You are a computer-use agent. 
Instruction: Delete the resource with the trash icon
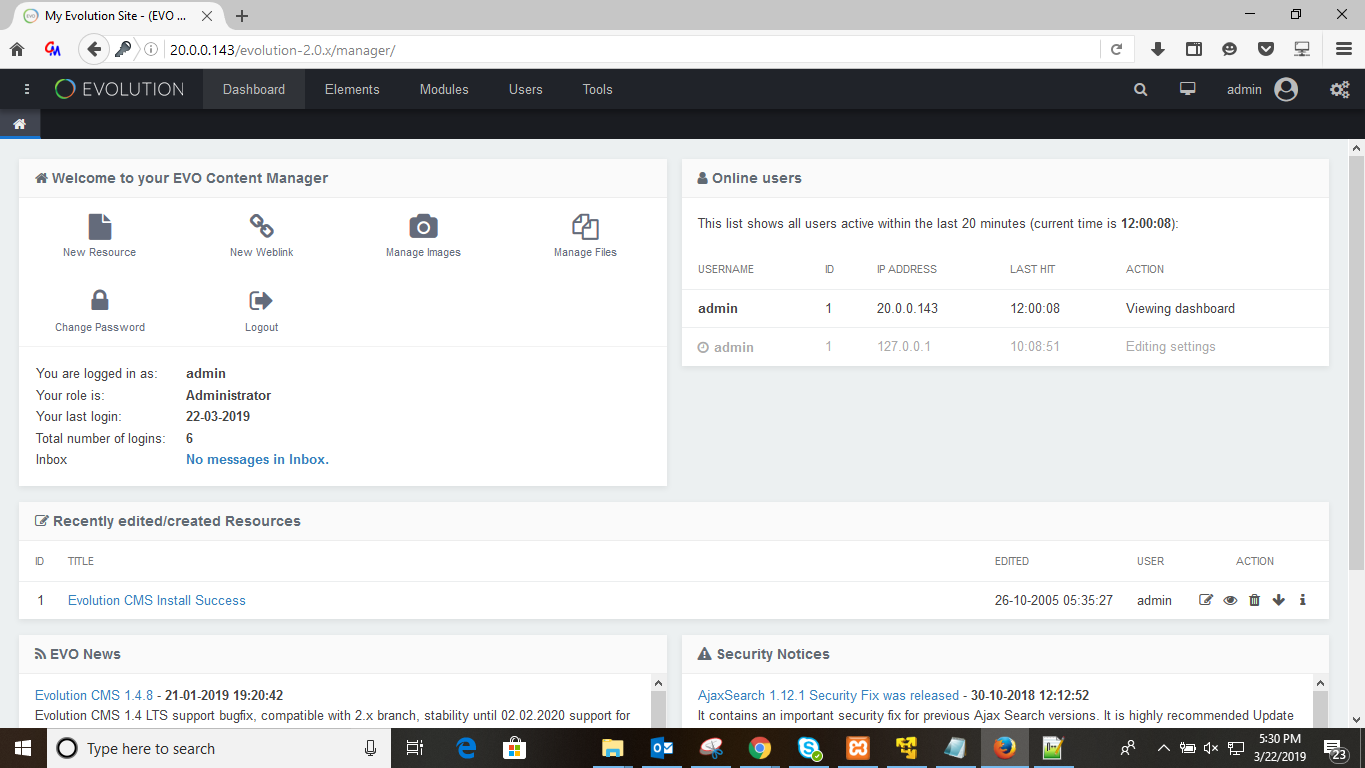click(x=1254, y=600)
